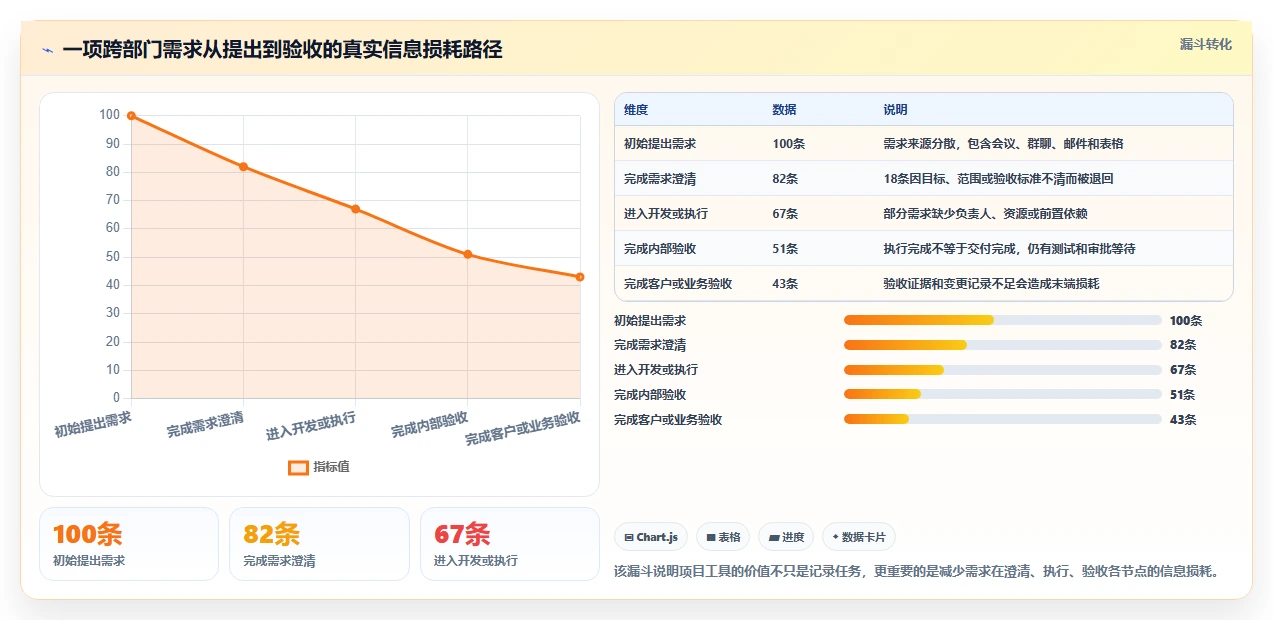This screenshot has width=1273, height=620.
Task: Select table cell 初始提出需求
Action: (660, 144)
